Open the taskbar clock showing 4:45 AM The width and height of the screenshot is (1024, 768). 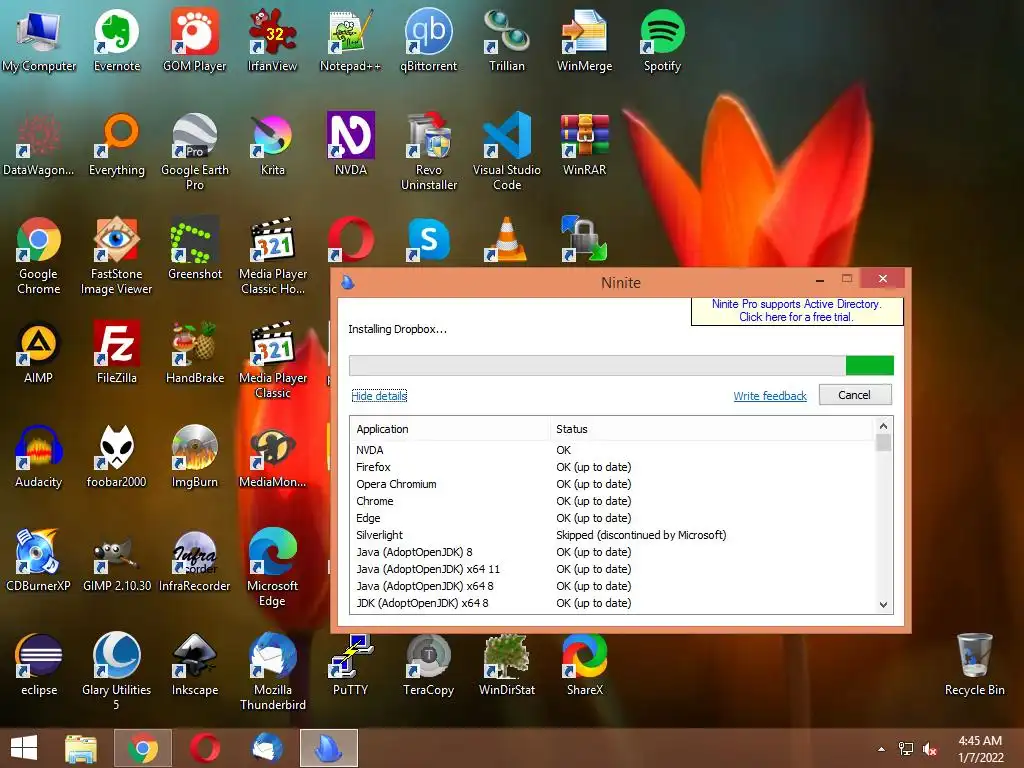(x=980, y=749)
